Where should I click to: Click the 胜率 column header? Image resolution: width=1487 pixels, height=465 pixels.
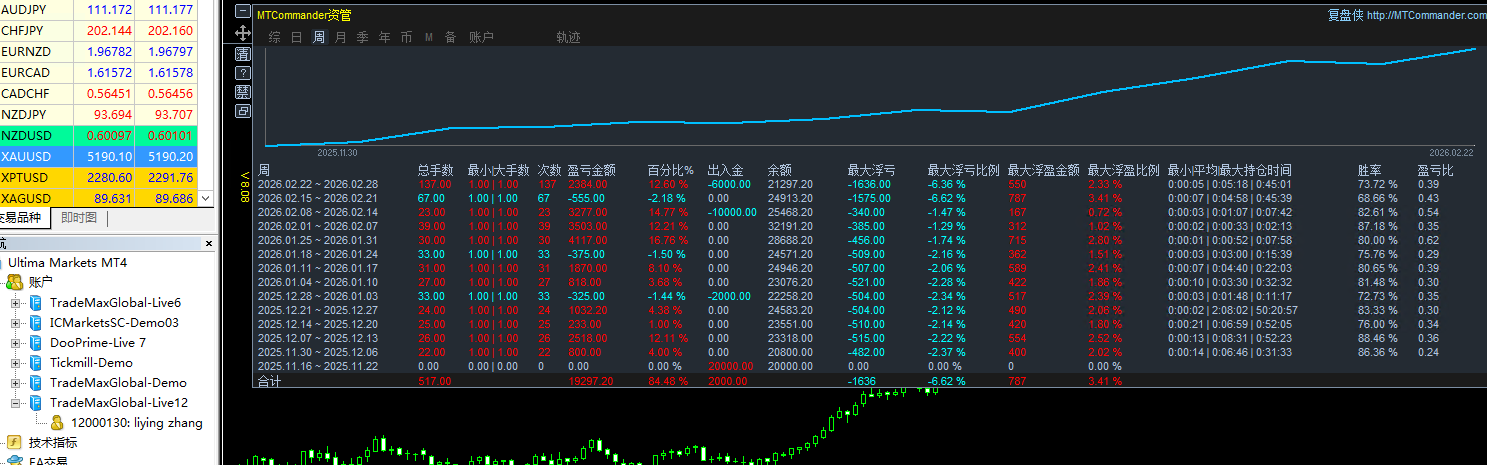(x=1369, y=170)
